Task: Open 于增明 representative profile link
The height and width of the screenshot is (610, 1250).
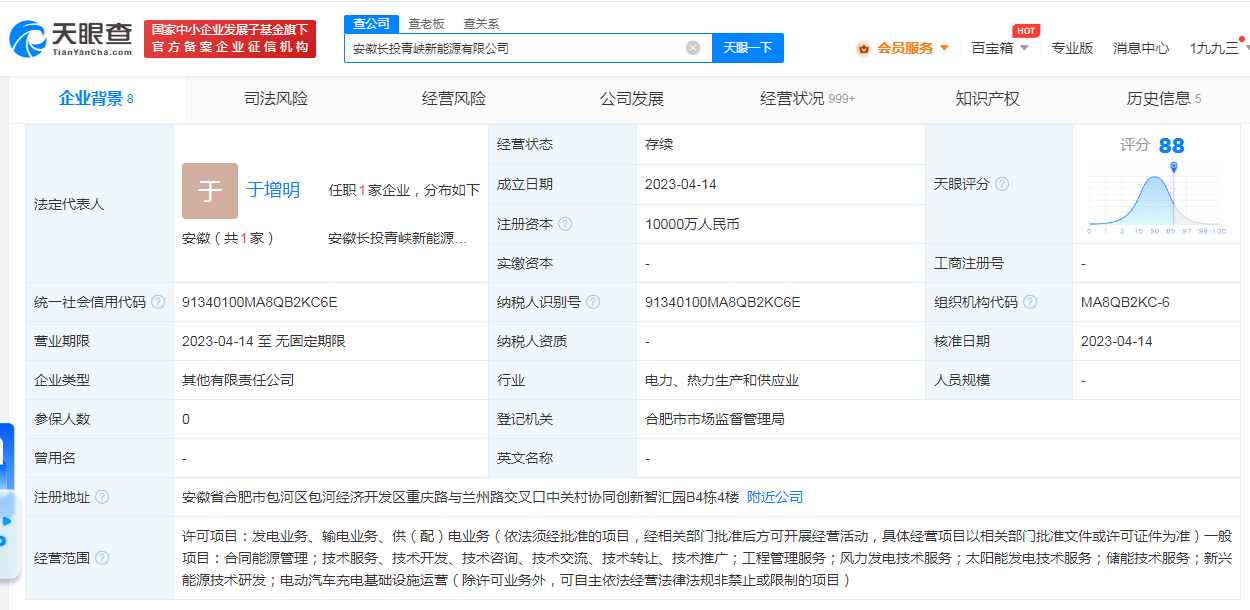Action: click(273, 190)
